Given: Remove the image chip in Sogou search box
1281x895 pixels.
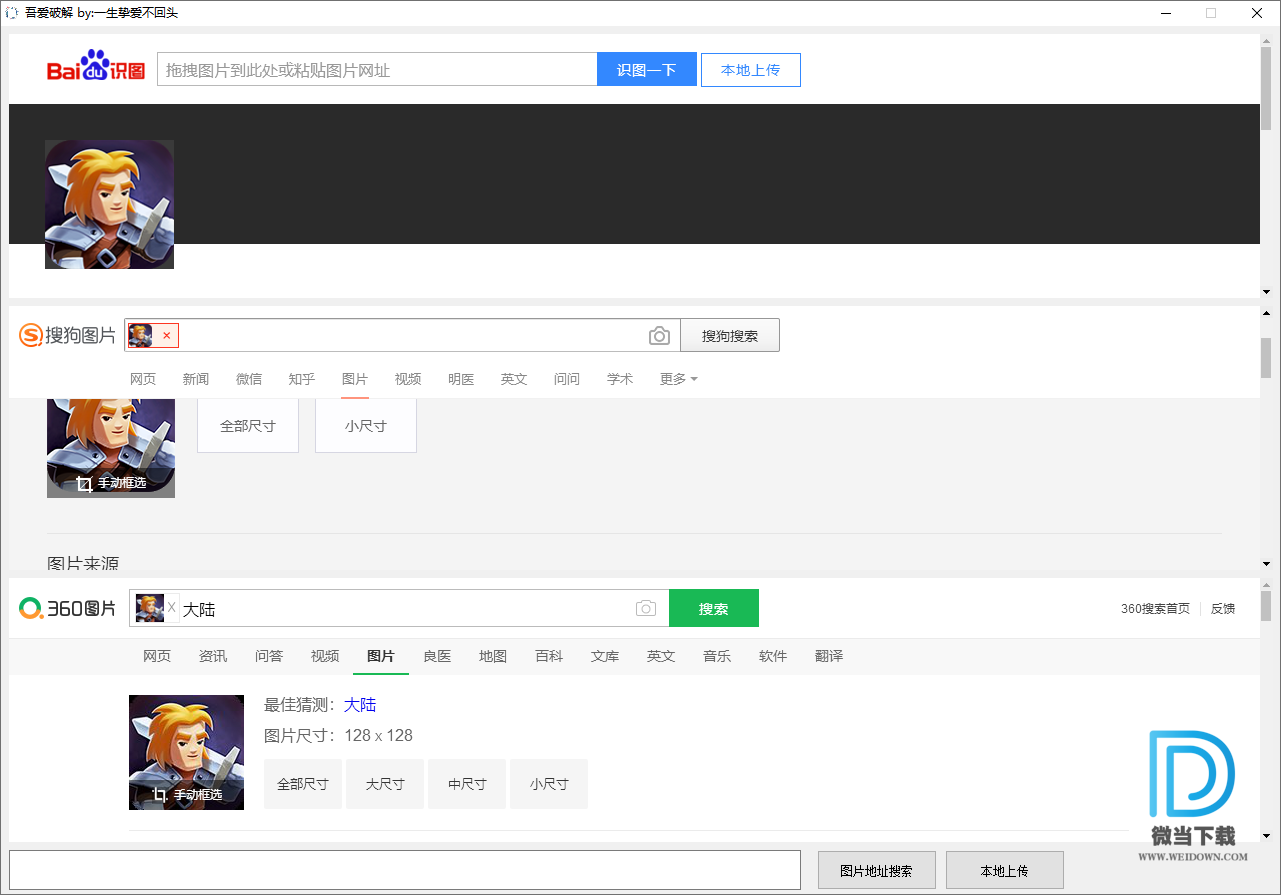Looking at the screenshot, I should pos(166,336).
